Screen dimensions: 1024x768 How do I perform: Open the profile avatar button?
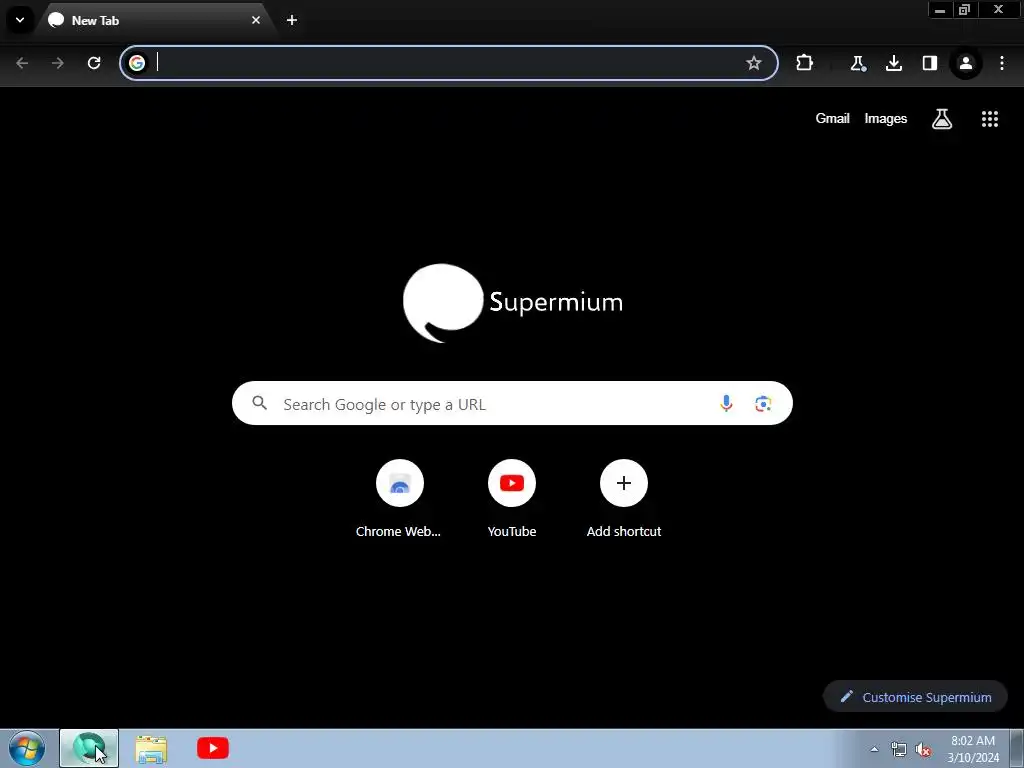point(966,63)
